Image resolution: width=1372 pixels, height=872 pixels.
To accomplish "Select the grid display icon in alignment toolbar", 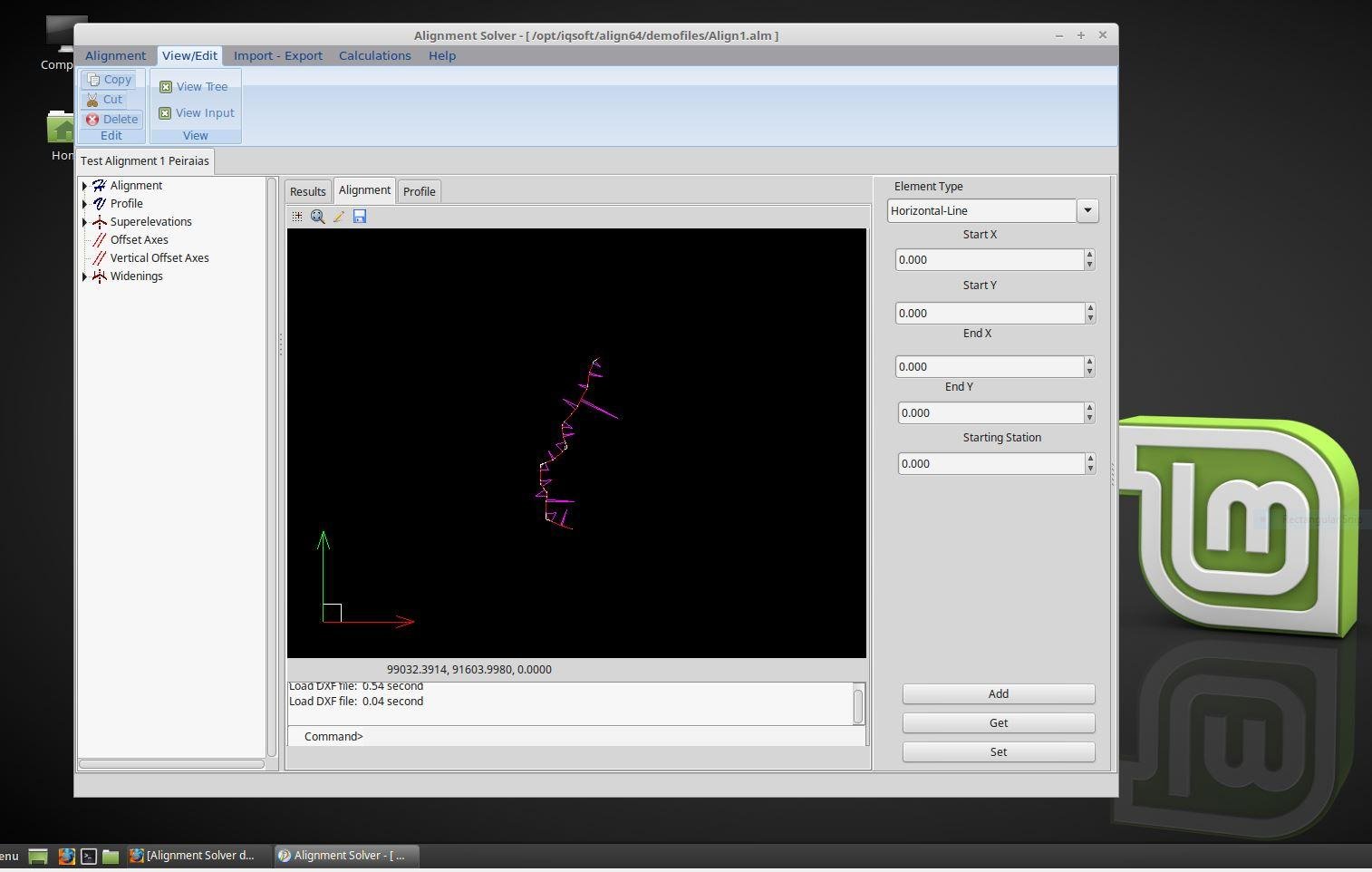I will click(297, 216).
